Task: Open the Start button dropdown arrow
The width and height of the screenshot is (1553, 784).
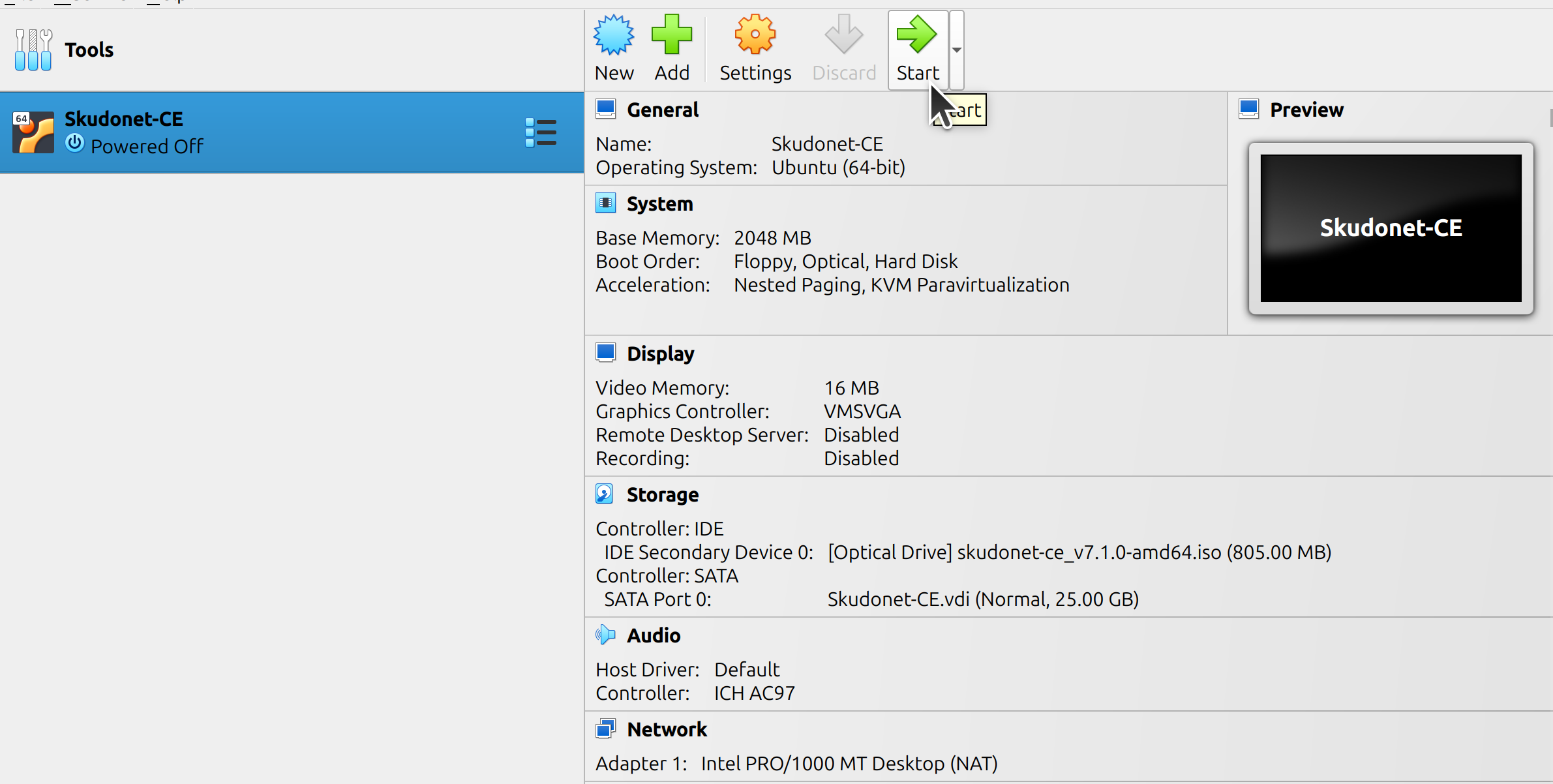Action: click(x=956, y=50)
